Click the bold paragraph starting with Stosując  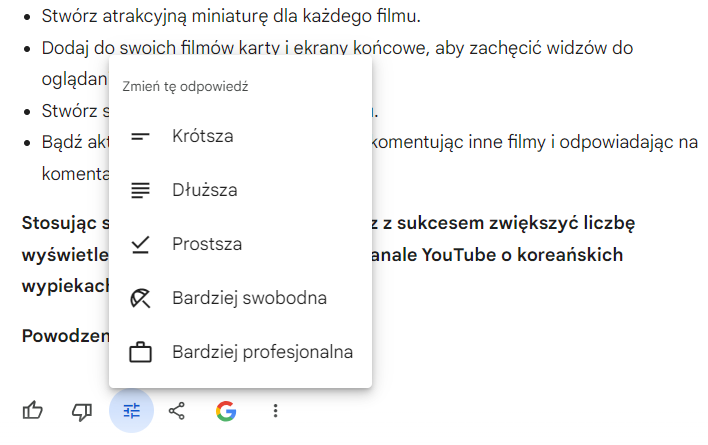pyautogui.click(x=328, y=255)
